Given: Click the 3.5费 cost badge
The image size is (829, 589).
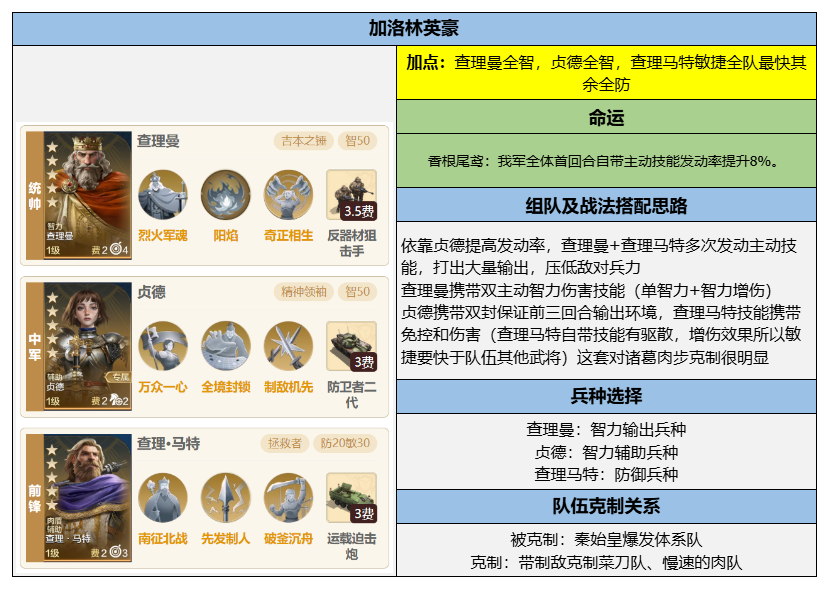Looking at the screenshot, I should coord(359,211).
